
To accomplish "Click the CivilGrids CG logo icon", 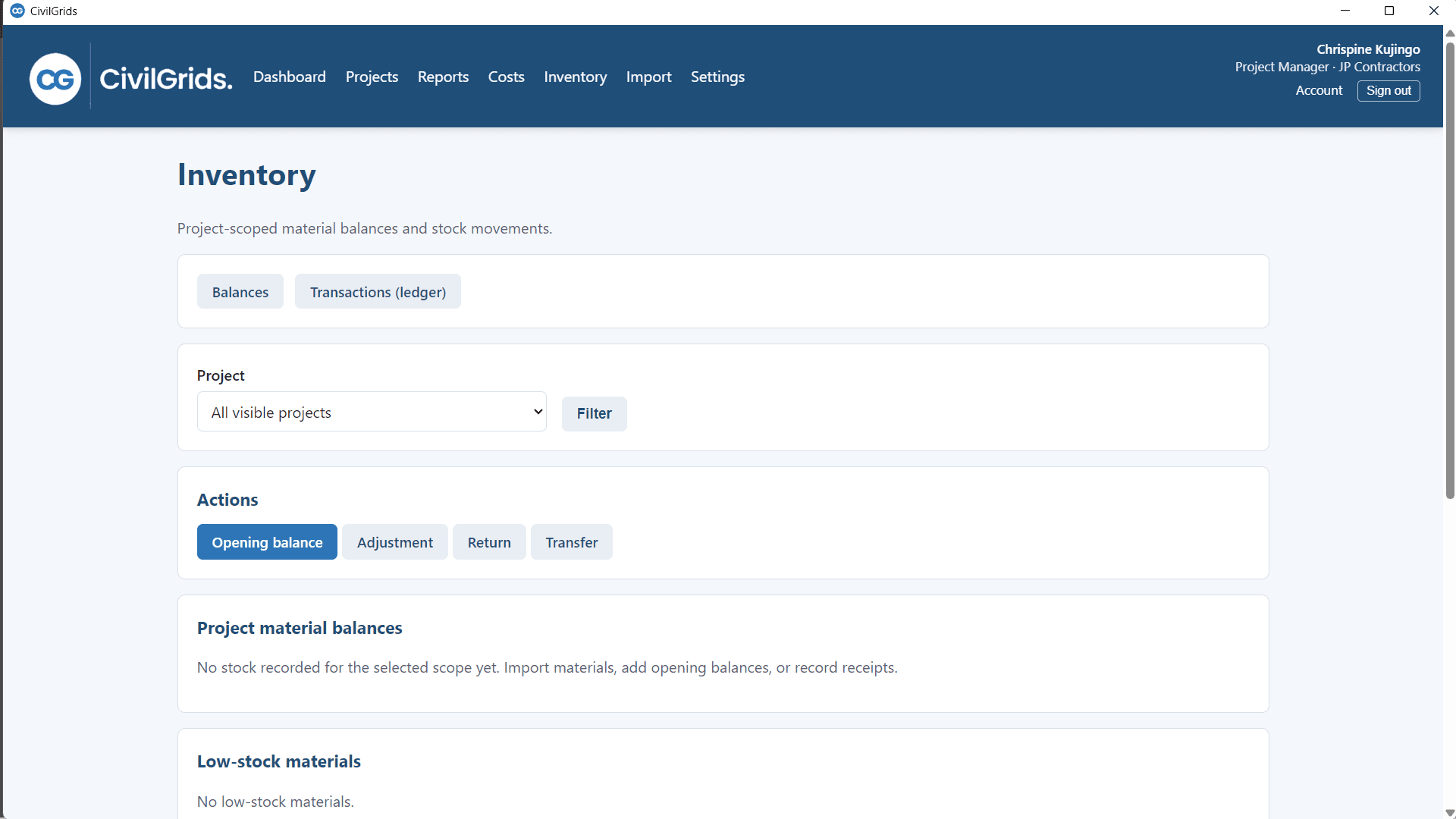I will coord(55,79).
